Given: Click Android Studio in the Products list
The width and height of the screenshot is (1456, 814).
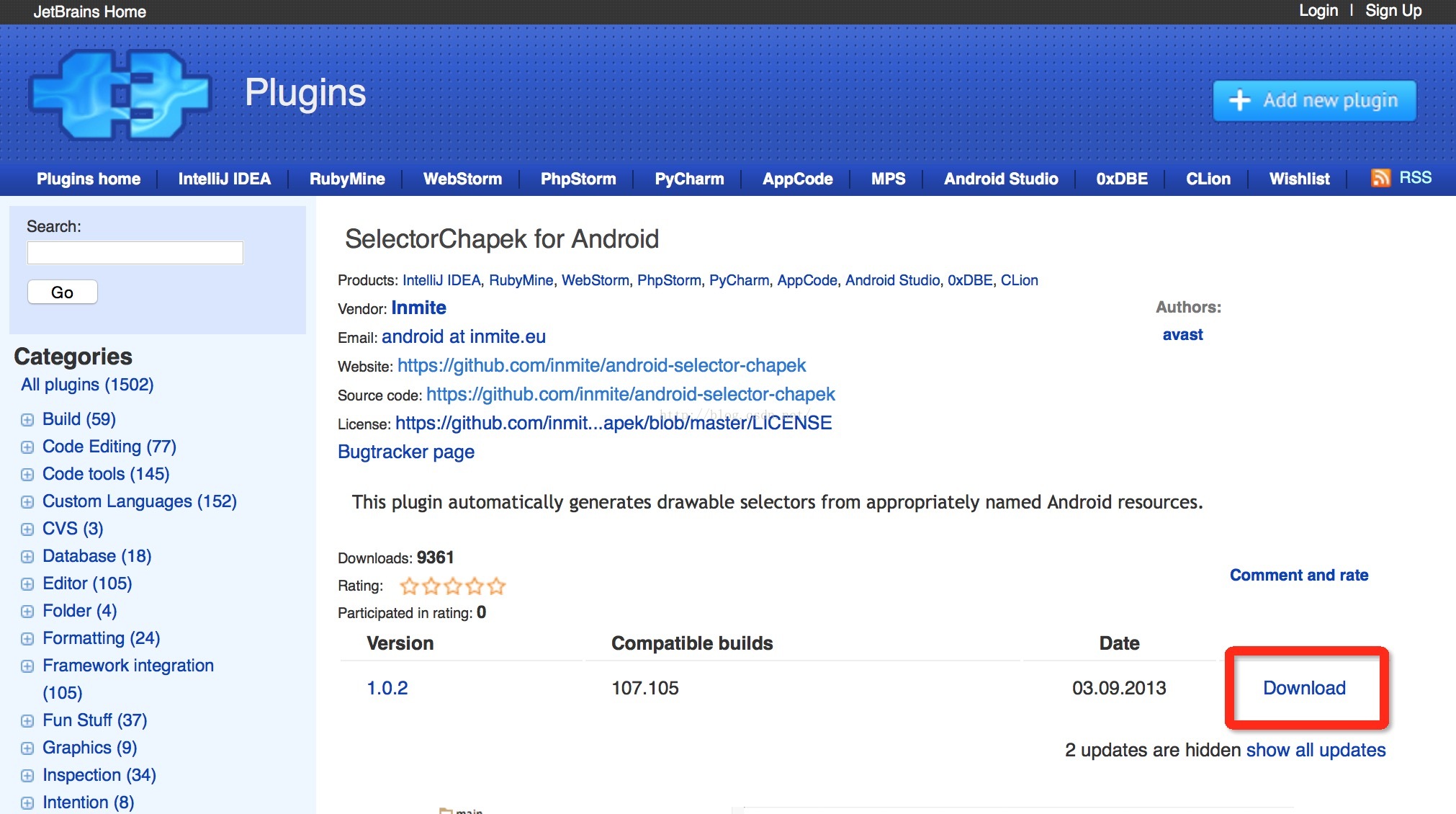Looking at the screenshot, I should pos(892,280).
